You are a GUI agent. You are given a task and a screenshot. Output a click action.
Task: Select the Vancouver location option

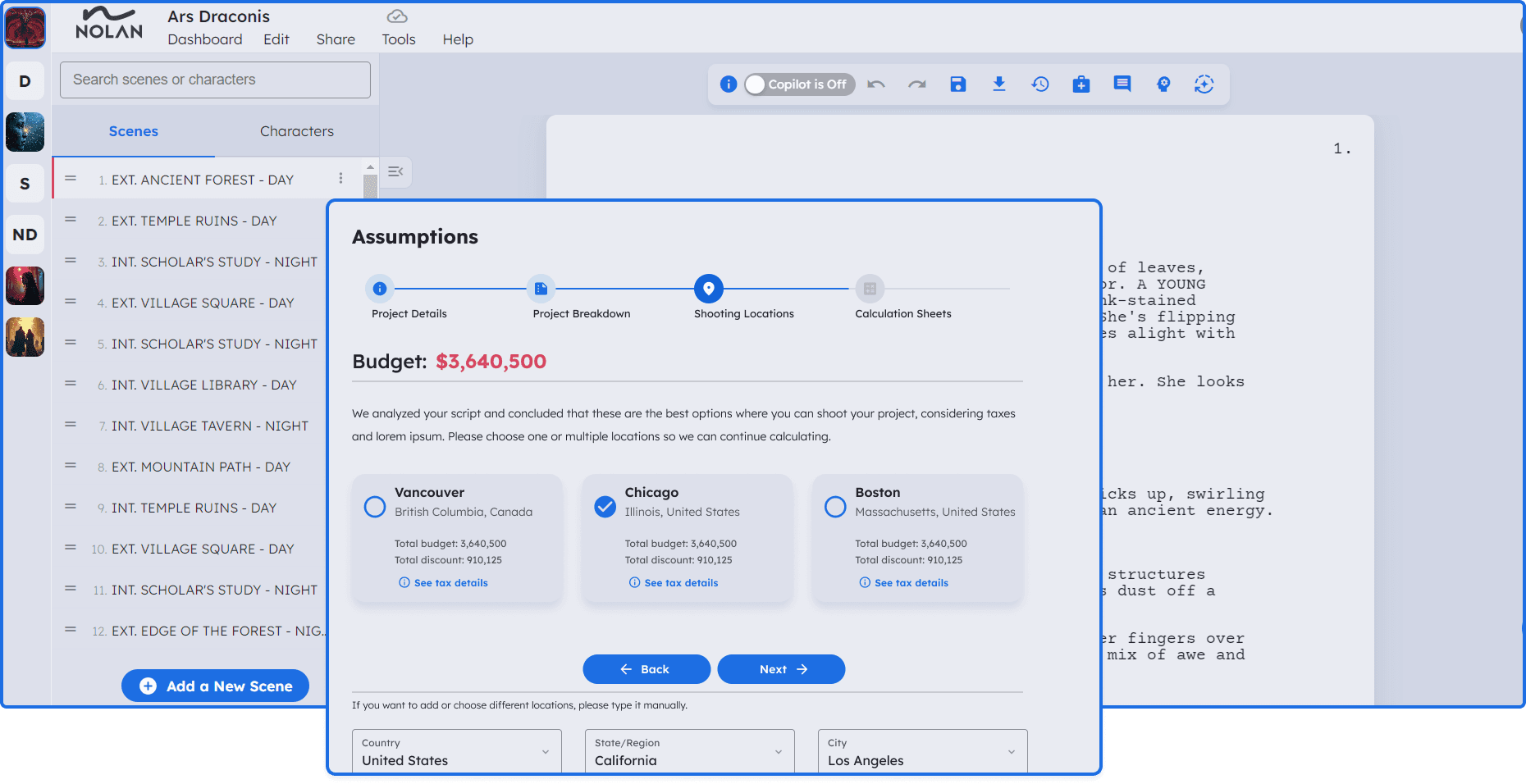[375, 507]
